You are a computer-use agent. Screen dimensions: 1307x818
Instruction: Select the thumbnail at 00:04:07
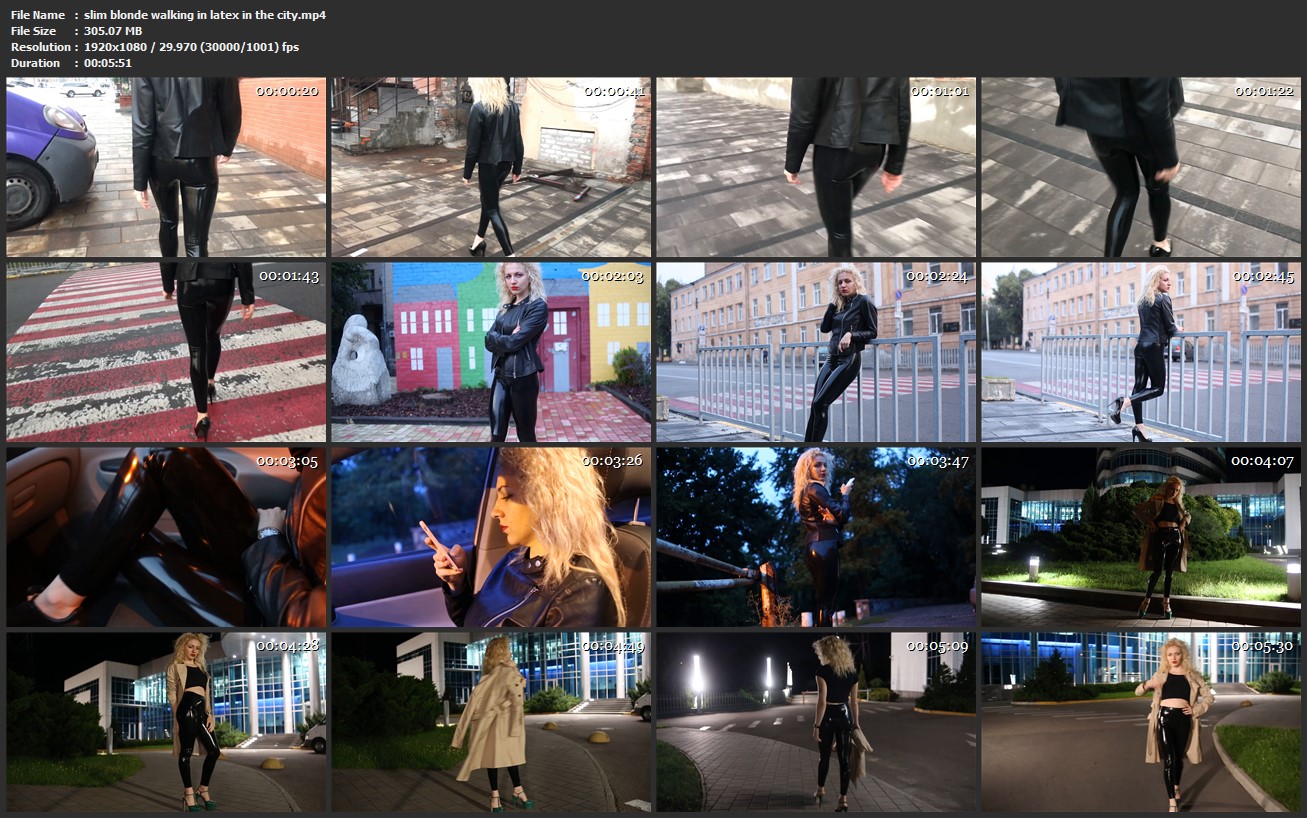point(1141,537)
